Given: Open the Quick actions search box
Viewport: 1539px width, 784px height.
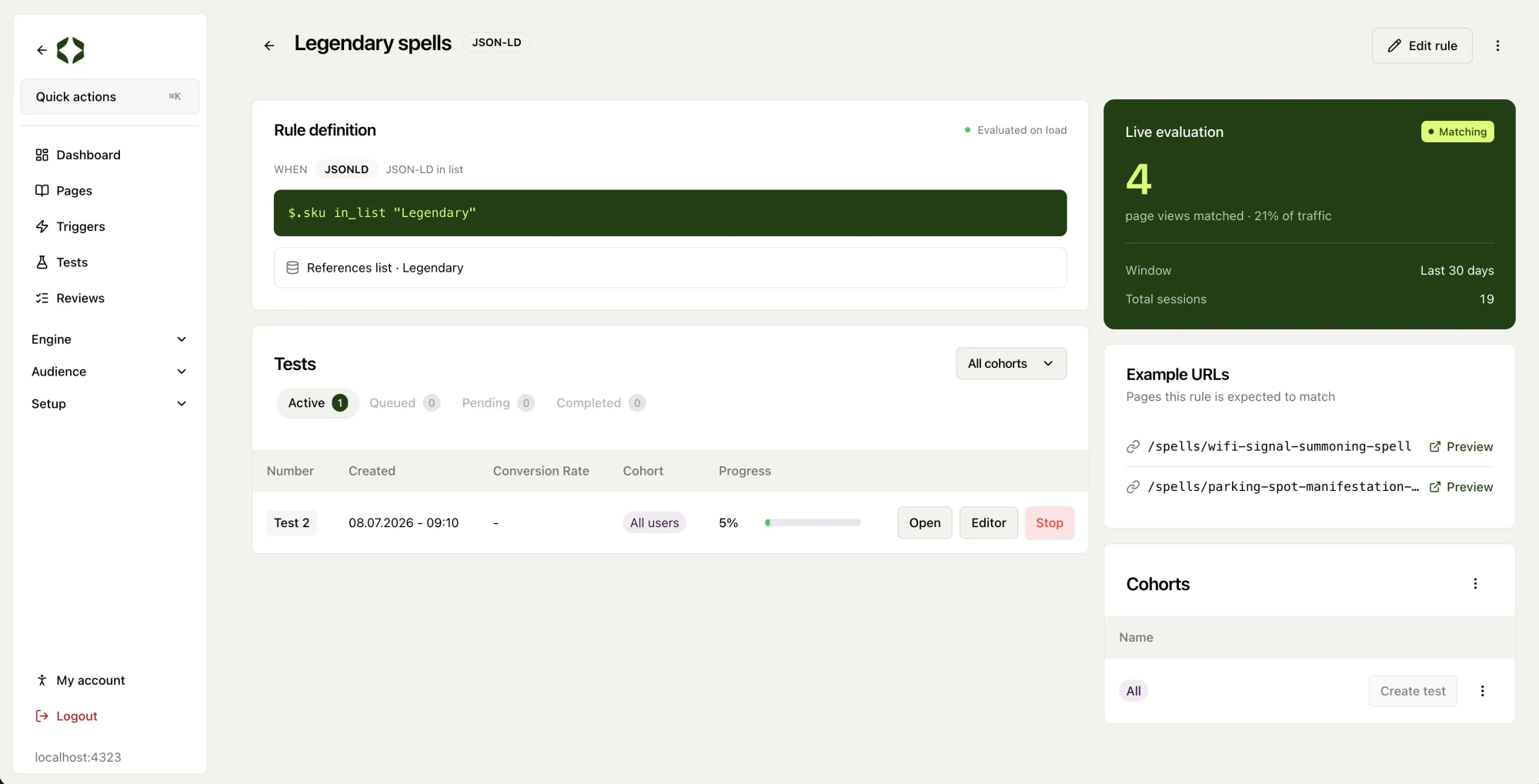Looking at the screenshot, I should [109, 96].
